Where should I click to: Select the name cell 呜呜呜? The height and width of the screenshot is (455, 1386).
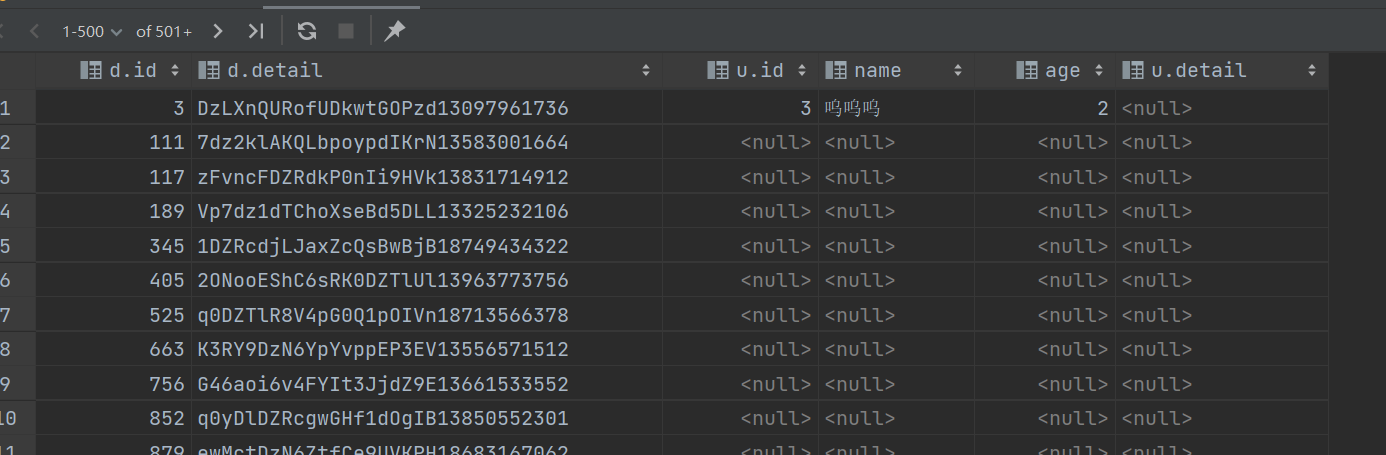tap(896, 108)
